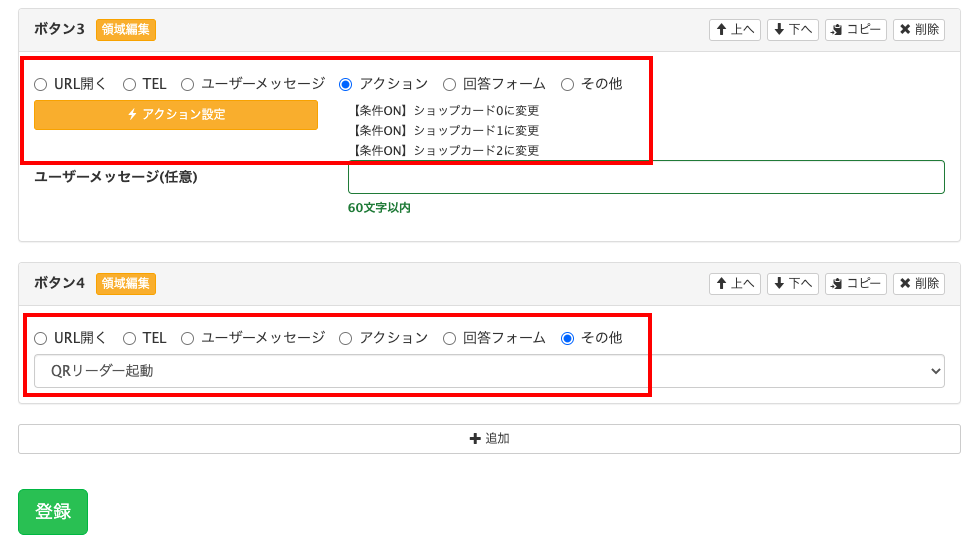Select TEL radio in ボタン4
This screenshot has width=969, height=545.
click(129, 339)
